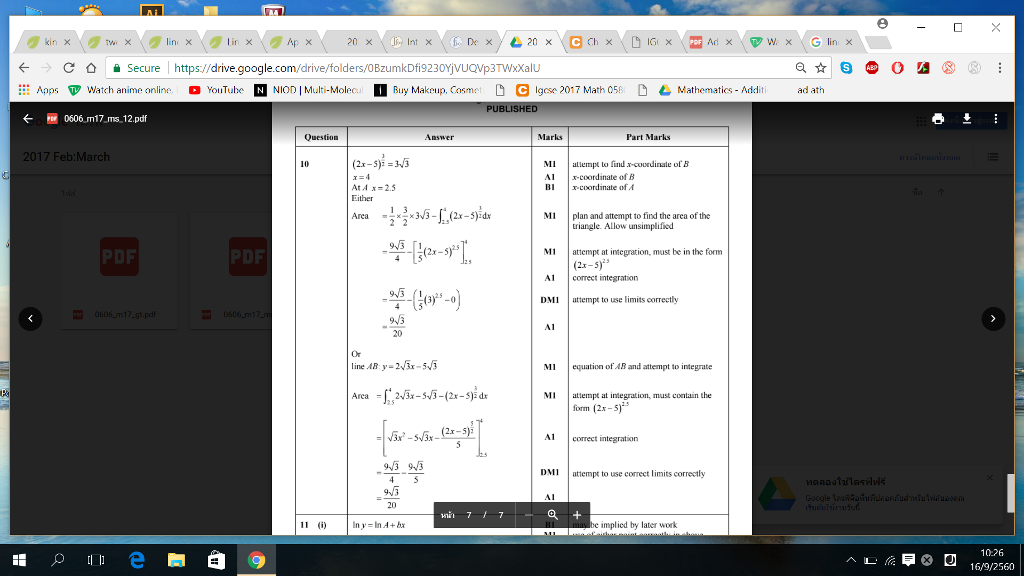Open the Adblock Plus extension

[872, 68]
